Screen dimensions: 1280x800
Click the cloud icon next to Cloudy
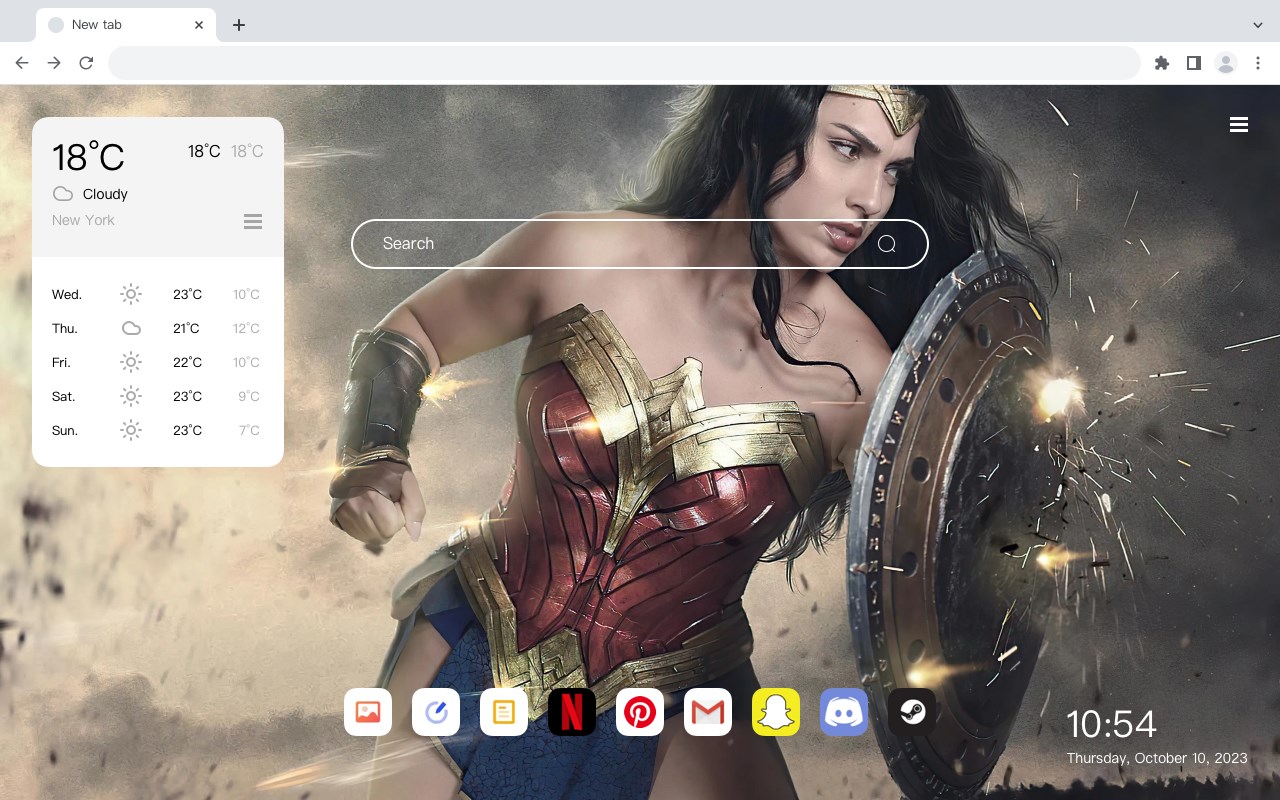pyautogui.click(x=63, y=194)
